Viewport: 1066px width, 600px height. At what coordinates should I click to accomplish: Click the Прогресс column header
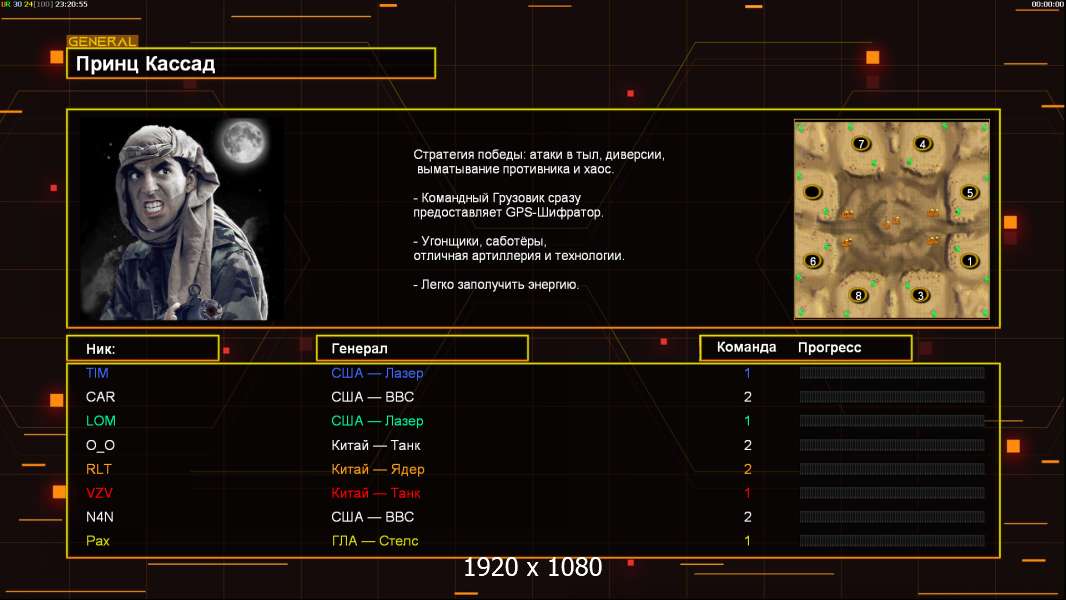coord(829,347)
